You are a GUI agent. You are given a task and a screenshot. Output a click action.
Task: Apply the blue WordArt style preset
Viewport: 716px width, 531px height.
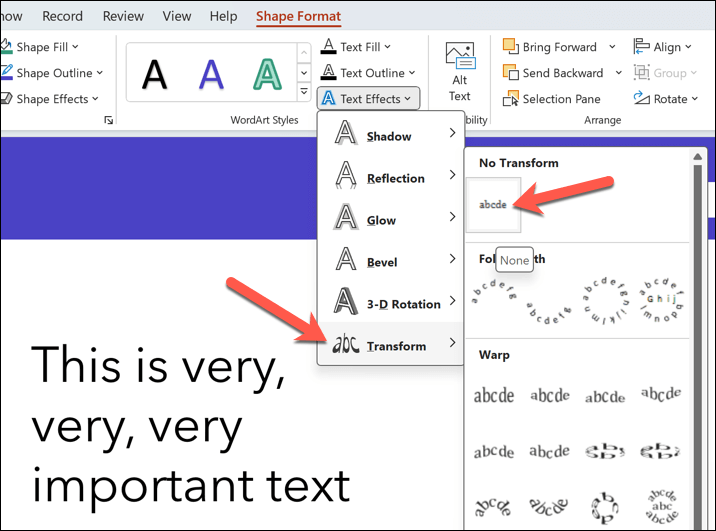point(211,73)
